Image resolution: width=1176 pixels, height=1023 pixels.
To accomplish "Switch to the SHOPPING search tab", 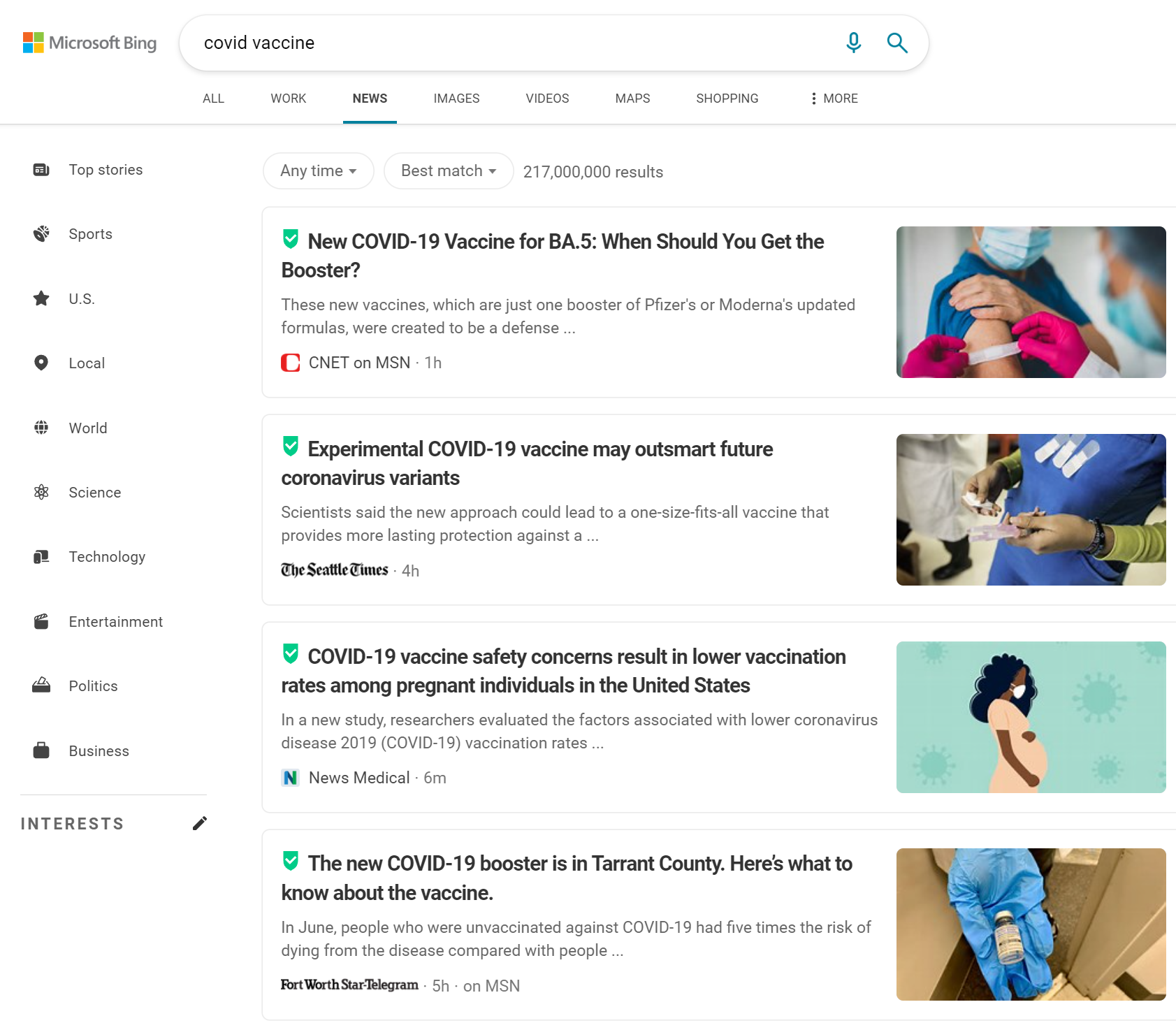I will pyautogui.click(x=727, y=99).
